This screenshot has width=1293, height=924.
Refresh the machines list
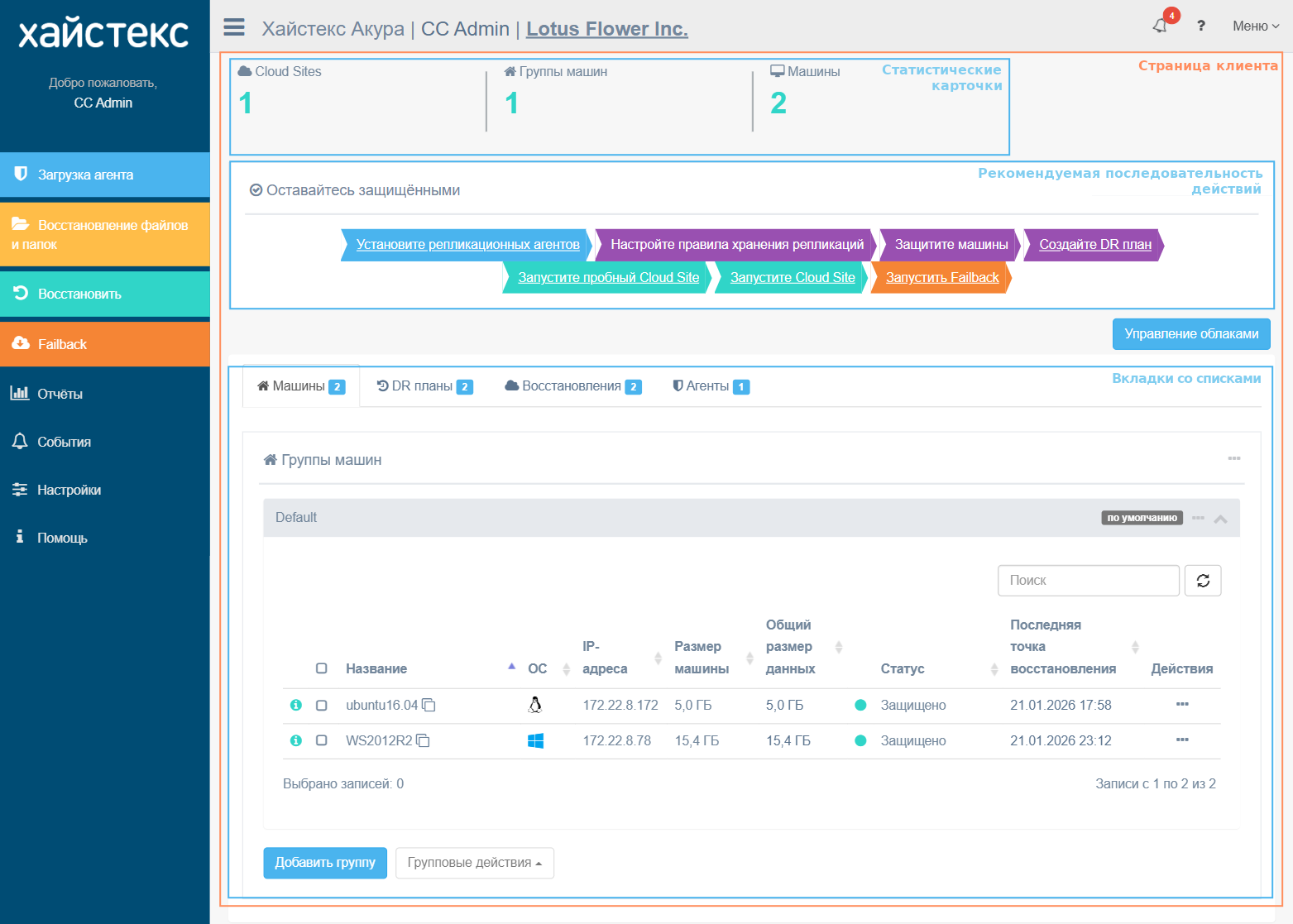(x=1203, y=581)
